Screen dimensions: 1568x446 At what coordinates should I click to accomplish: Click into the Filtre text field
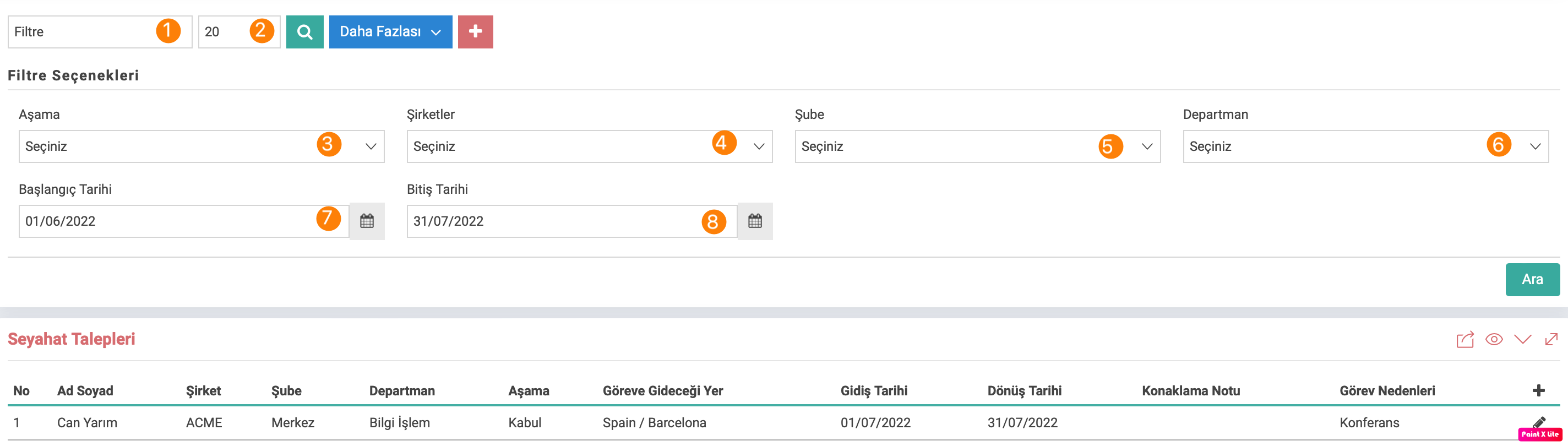tap(100, 31)
